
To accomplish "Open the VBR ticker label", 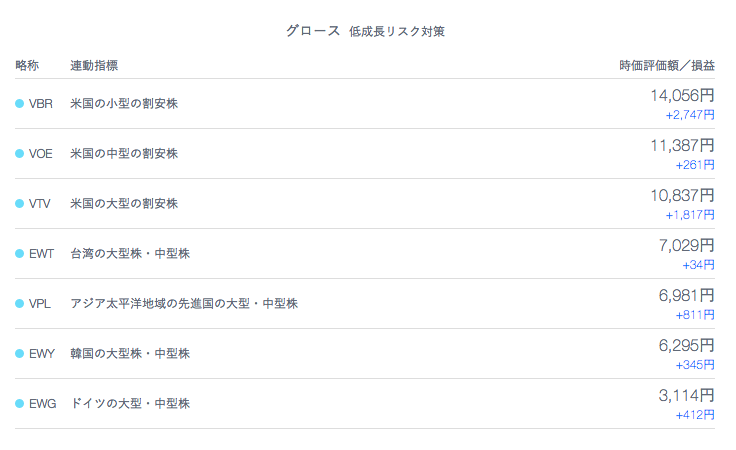I will (x=41, y=104).
